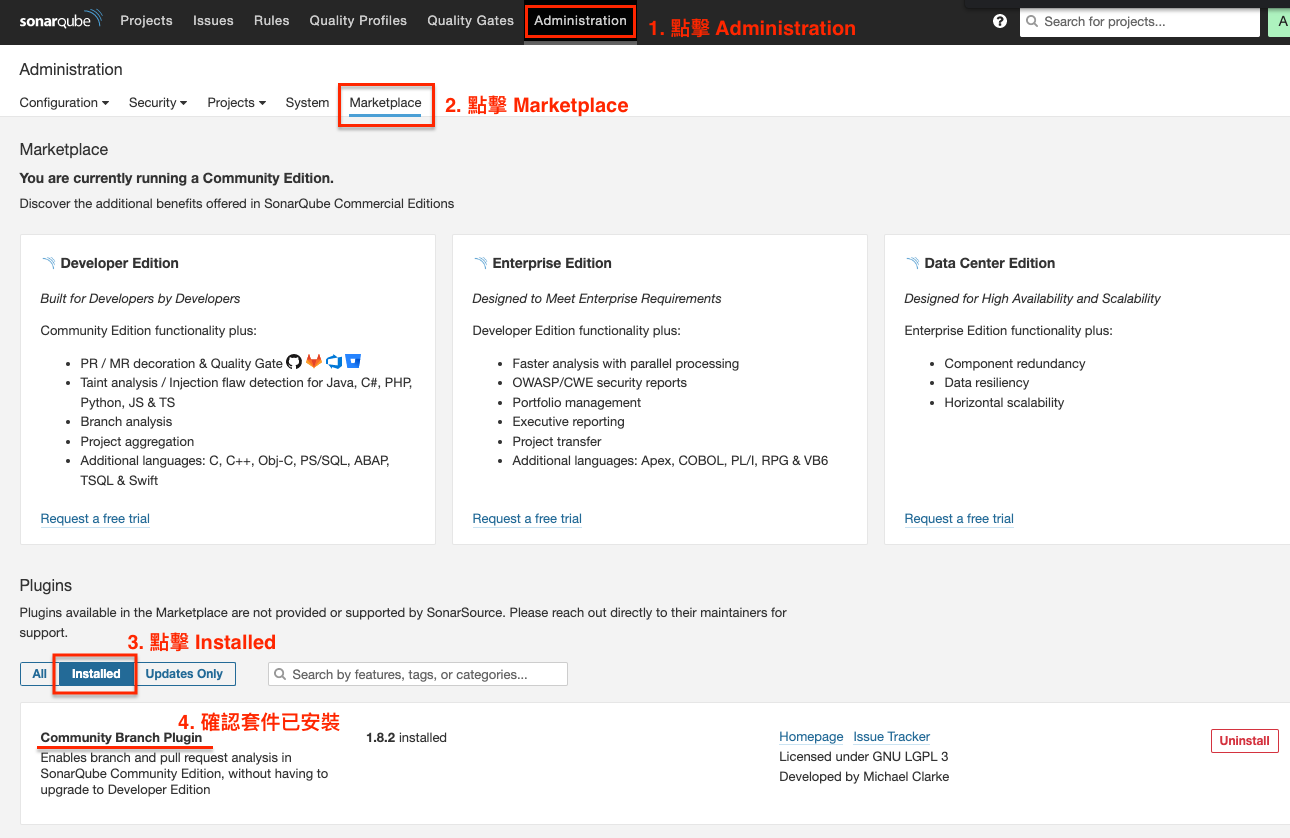The height and width of the screenshot is (838, 1290).
Task: Click the magnifier icon in the plugin search box
Action: pos(279,673)
